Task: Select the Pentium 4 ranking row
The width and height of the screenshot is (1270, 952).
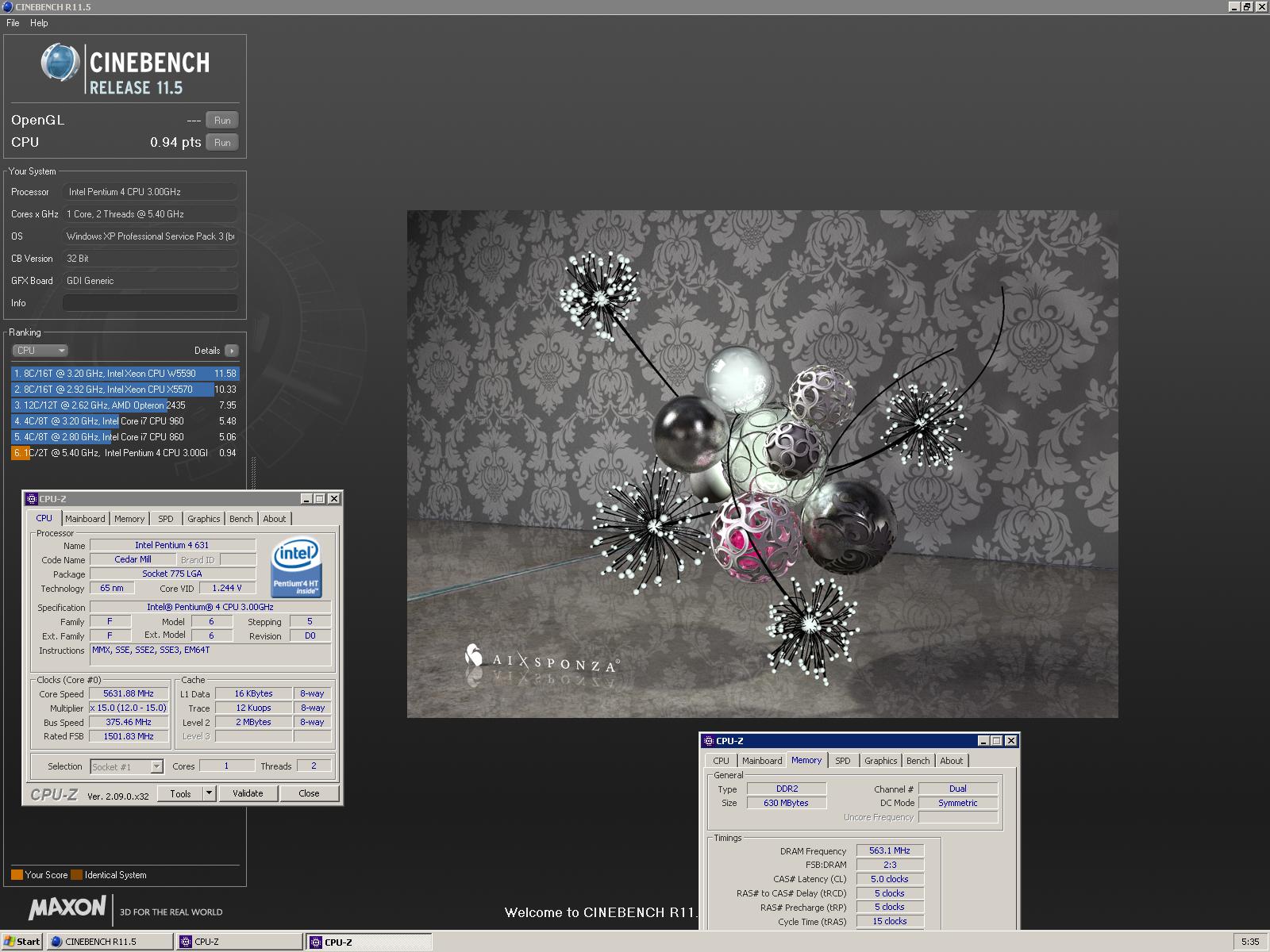Action: coord(125,453)
